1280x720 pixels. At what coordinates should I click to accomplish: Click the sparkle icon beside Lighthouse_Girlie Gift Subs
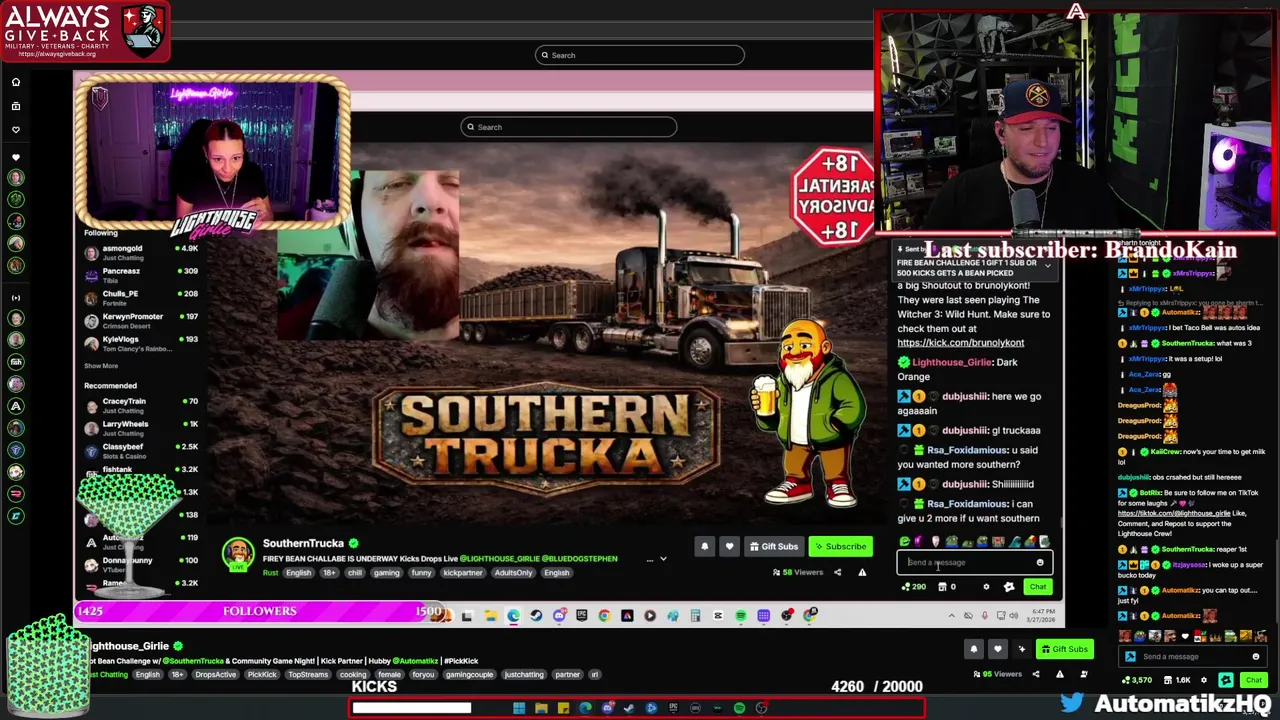(x=1022, y=649)
